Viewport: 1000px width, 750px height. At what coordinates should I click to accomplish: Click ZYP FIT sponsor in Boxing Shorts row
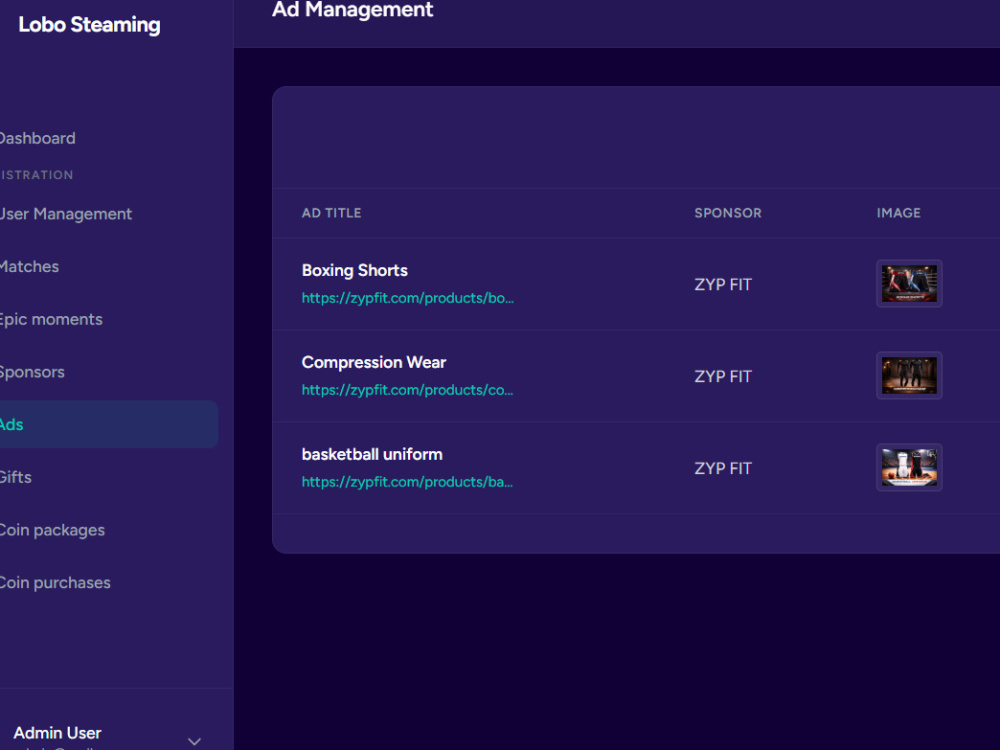click(723, 284)
